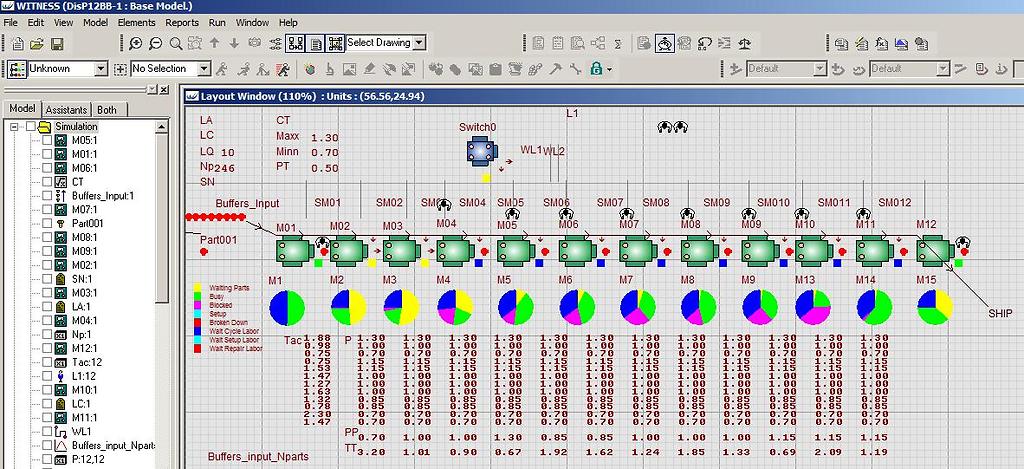Switch to the Assistants tab
The image size is (1024, 469).
point(66,110)
